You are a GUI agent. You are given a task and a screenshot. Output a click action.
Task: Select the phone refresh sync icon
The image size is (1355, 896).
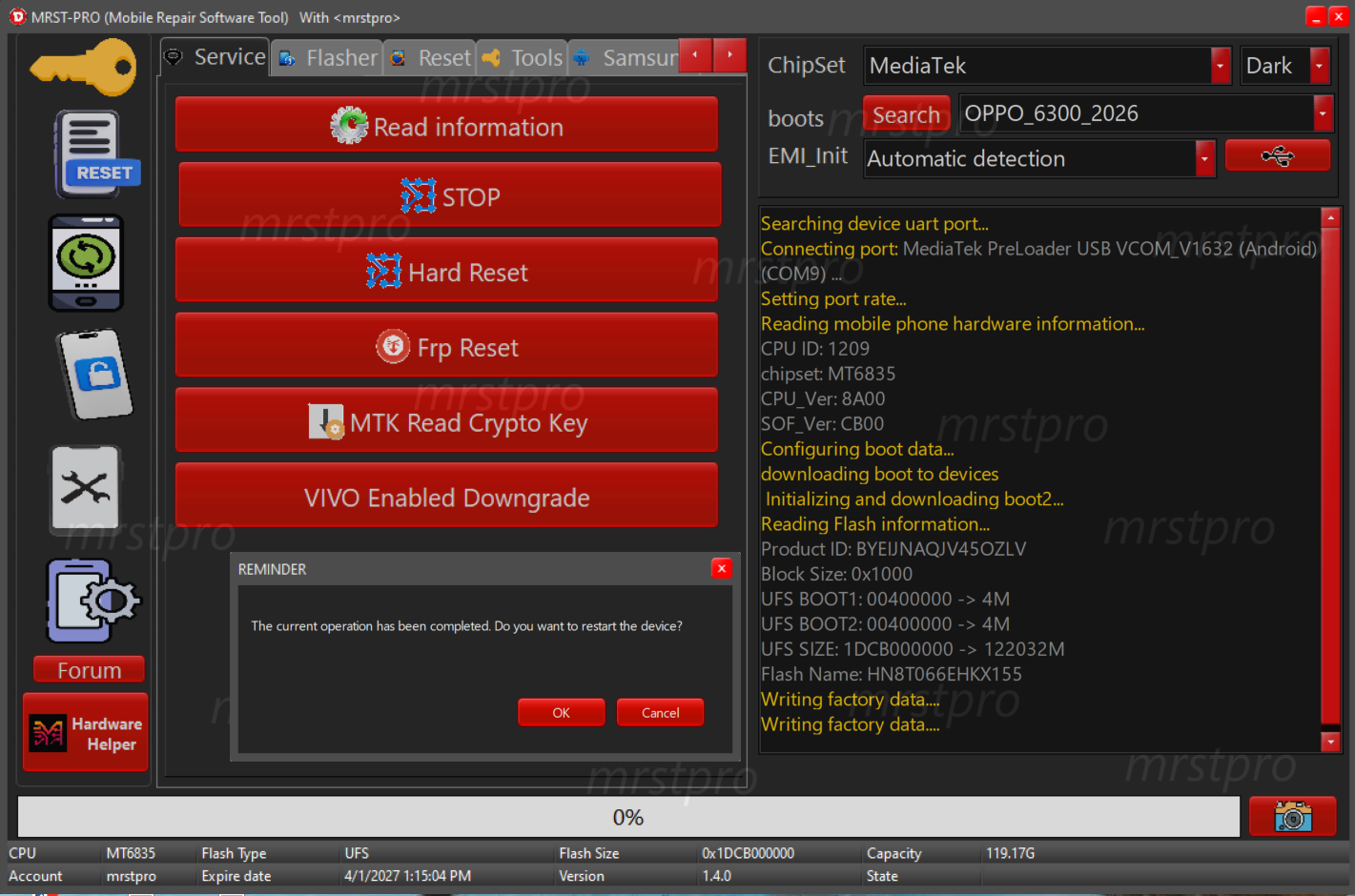click(86, 263)
